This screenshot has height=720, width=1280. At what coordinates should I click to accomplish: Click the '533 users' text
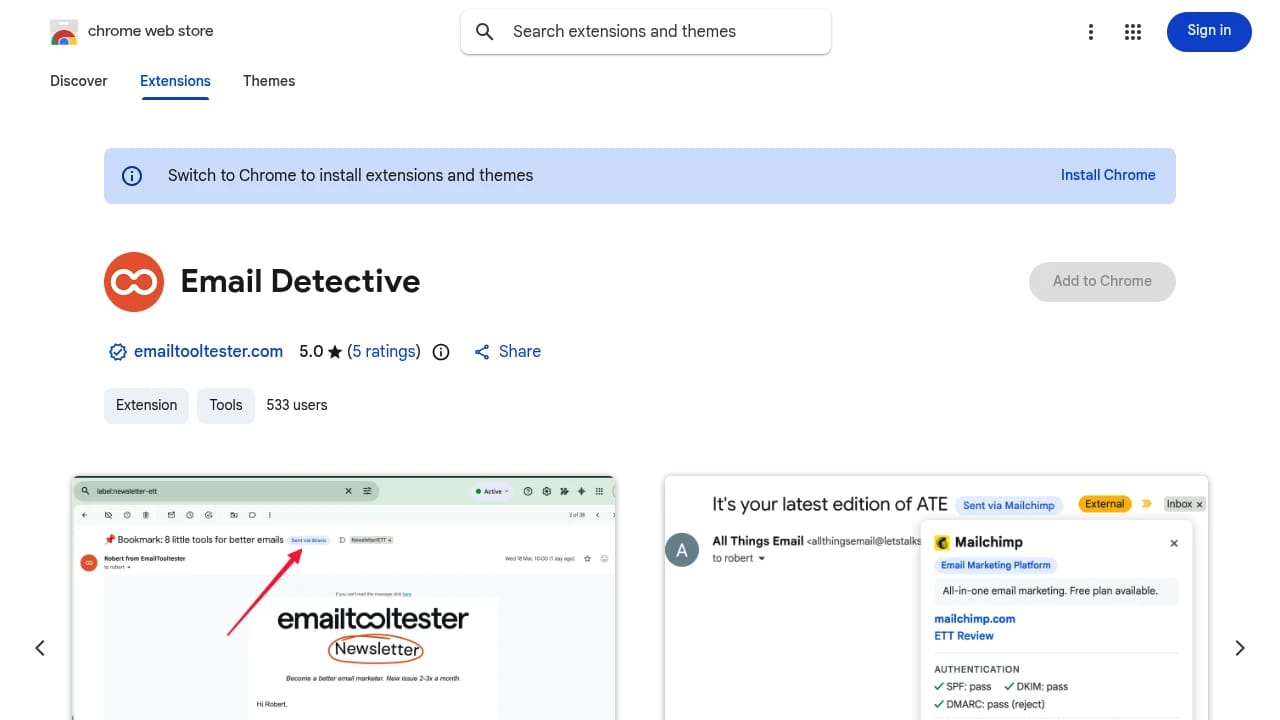pyautogui.click(x=297, y=405)
